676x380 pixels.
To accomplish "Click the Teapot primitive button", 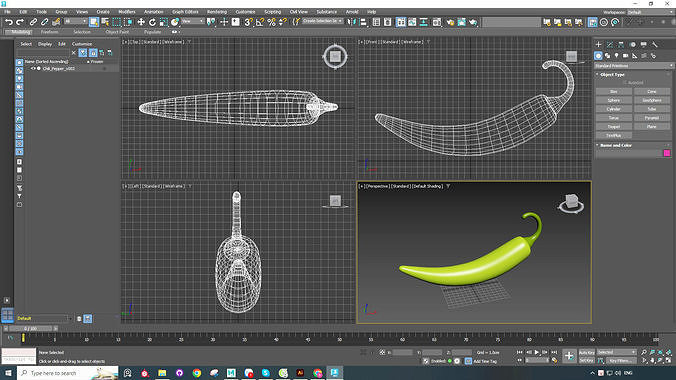I will pyautogui.click(x=614, y=126).
